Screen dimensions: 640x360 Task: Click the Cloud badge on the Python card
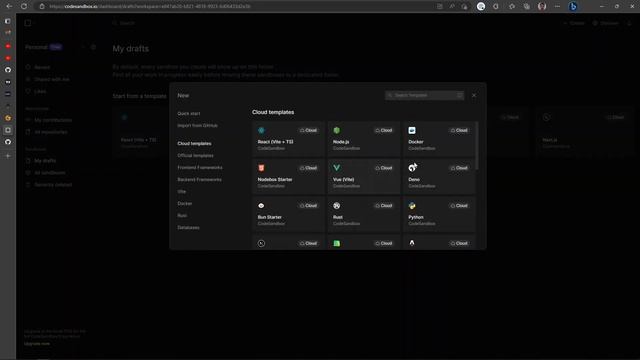[x=459, y=206]
